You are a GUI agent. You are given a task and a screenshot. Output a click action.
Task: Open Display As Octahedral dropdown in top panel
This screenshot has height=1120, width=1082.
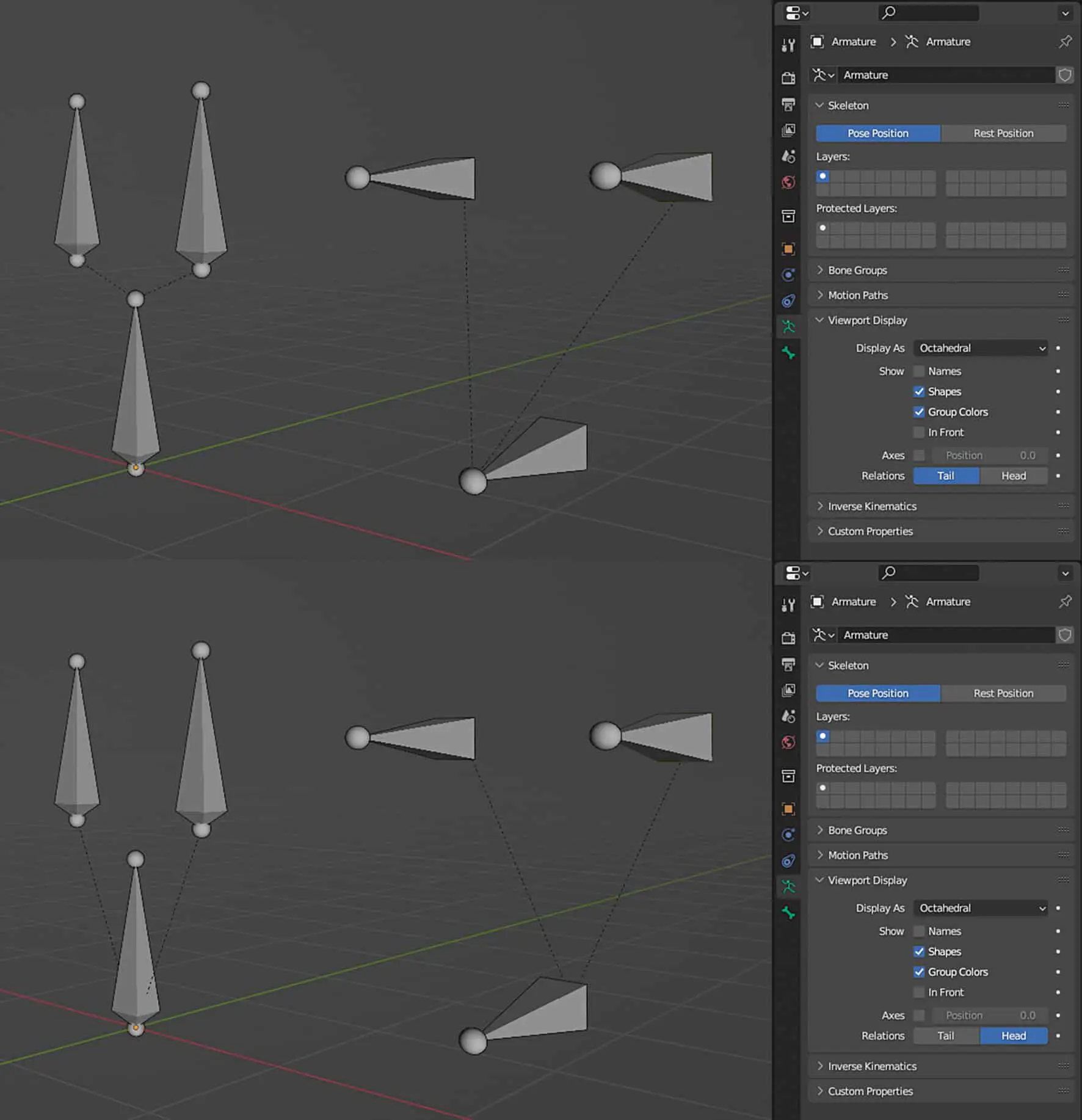click(981, 348)
